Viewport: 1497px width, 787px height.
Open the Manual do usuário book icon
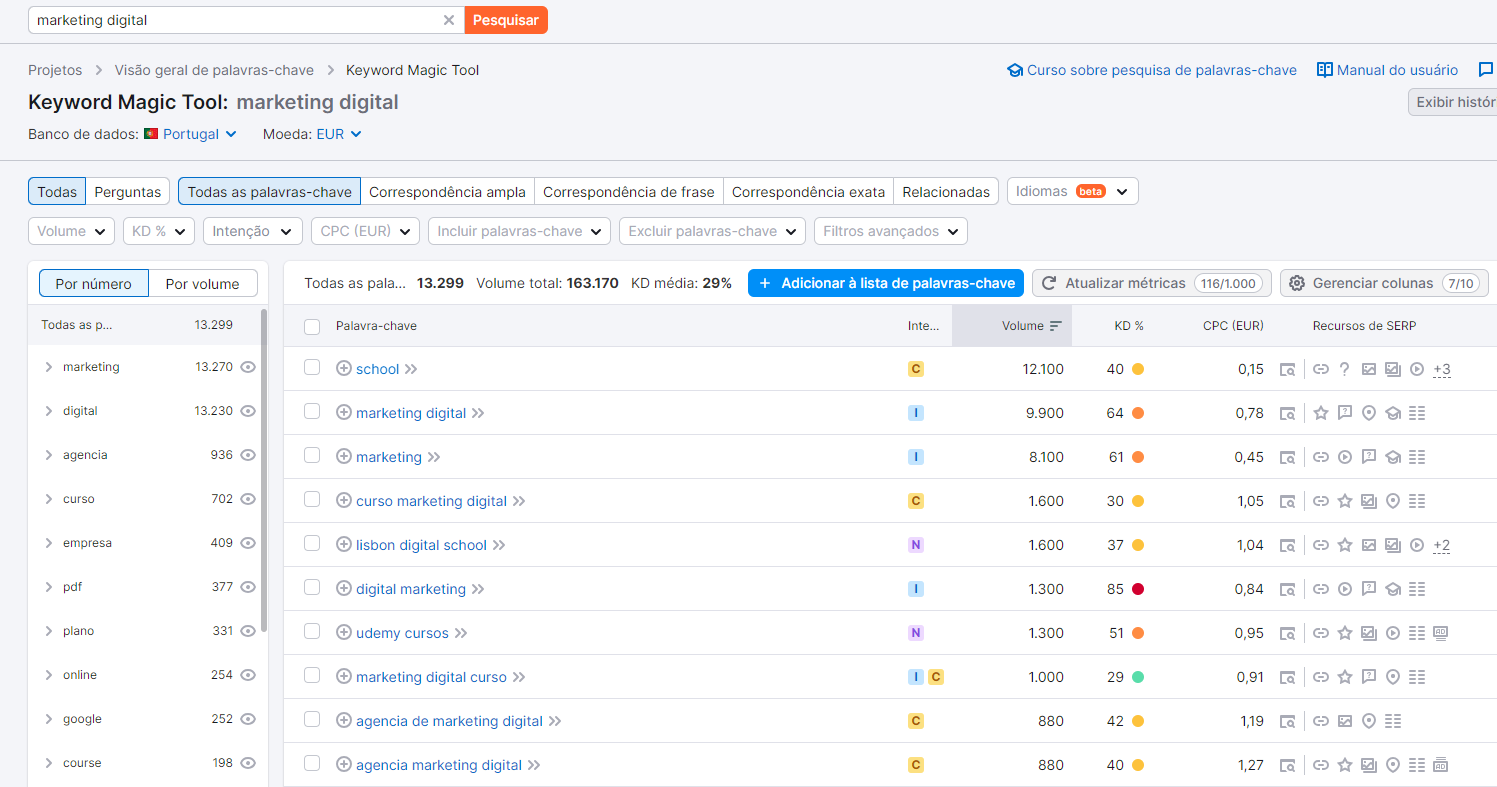1325,70
